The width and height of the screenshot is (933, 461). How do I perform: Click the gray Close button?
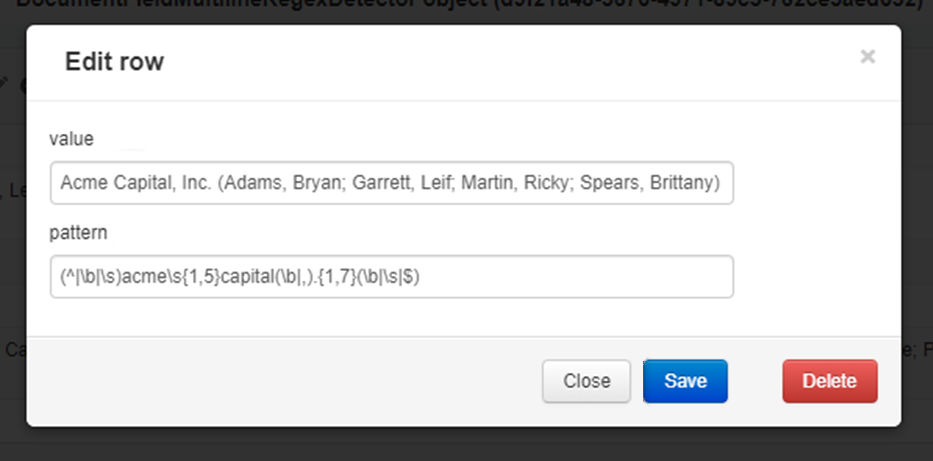[x=586, y=381]
